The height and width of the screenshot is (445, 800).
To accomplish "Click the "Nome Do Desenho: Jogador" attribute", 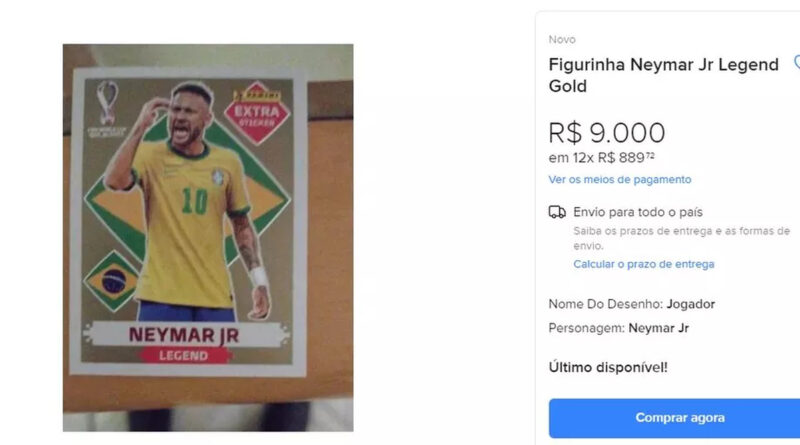I will click(631, 304).
